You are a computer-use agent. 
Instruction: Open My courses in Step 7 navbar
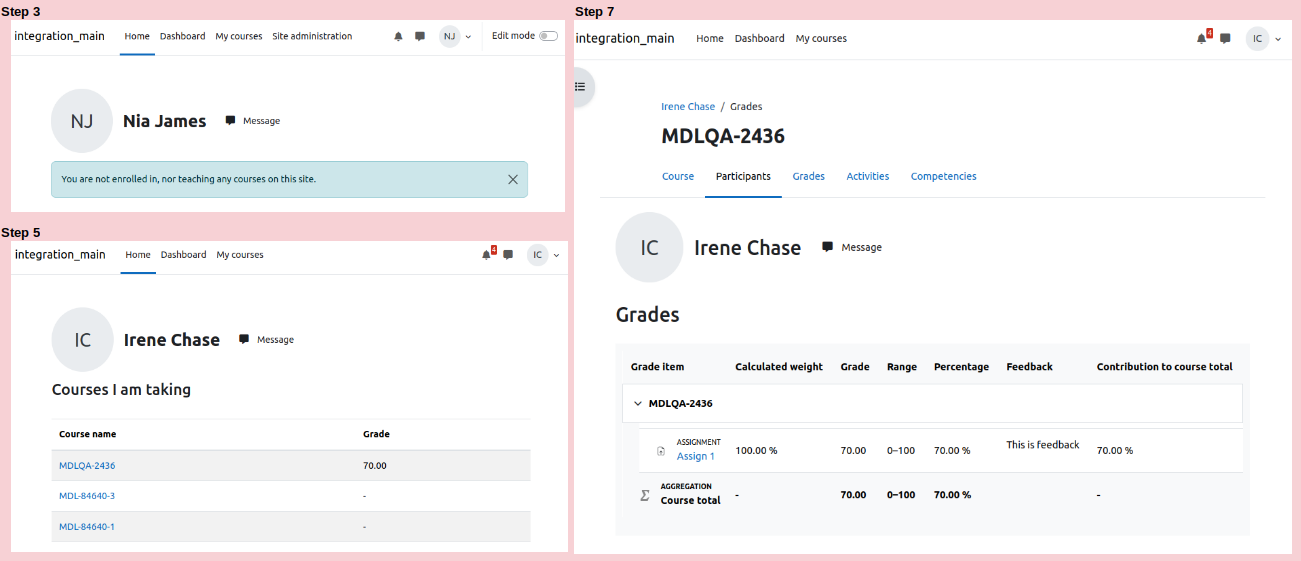click(x=821, y=39)
